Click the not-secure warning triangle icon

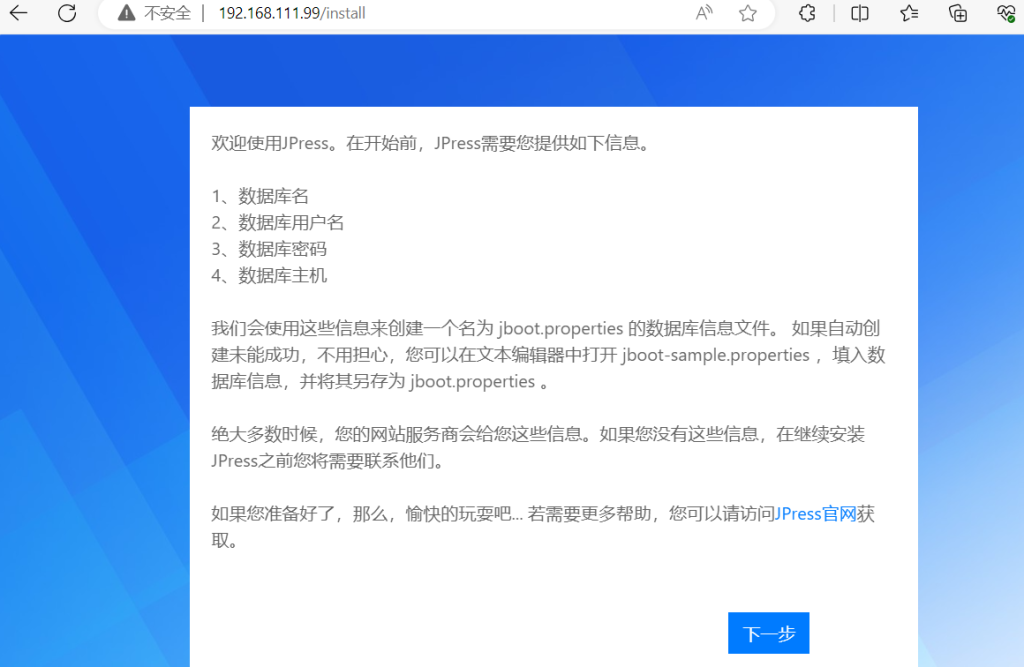[126, 13]
